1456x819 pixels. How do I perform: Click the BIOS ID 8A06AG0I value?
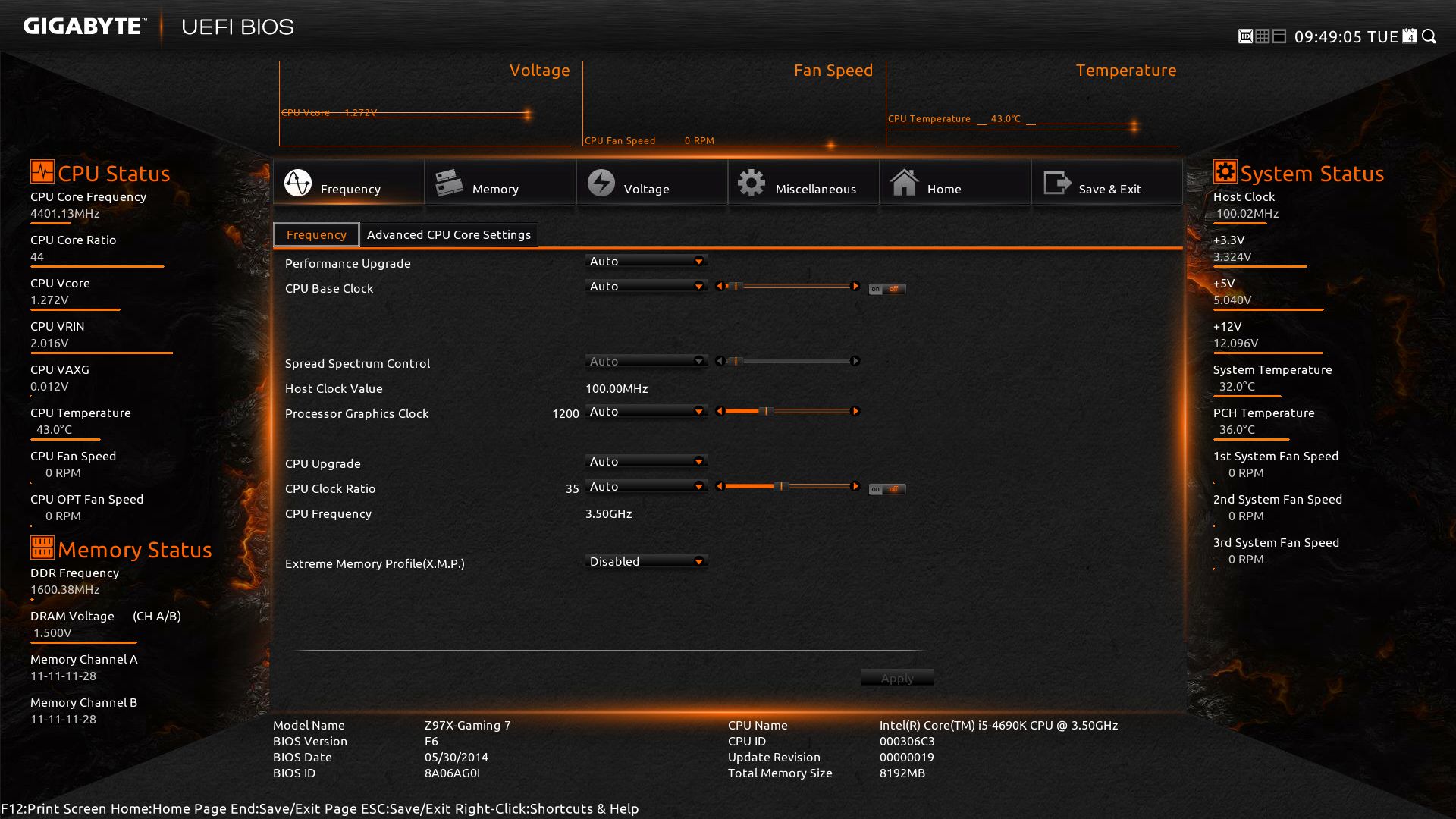coord(452,773)
